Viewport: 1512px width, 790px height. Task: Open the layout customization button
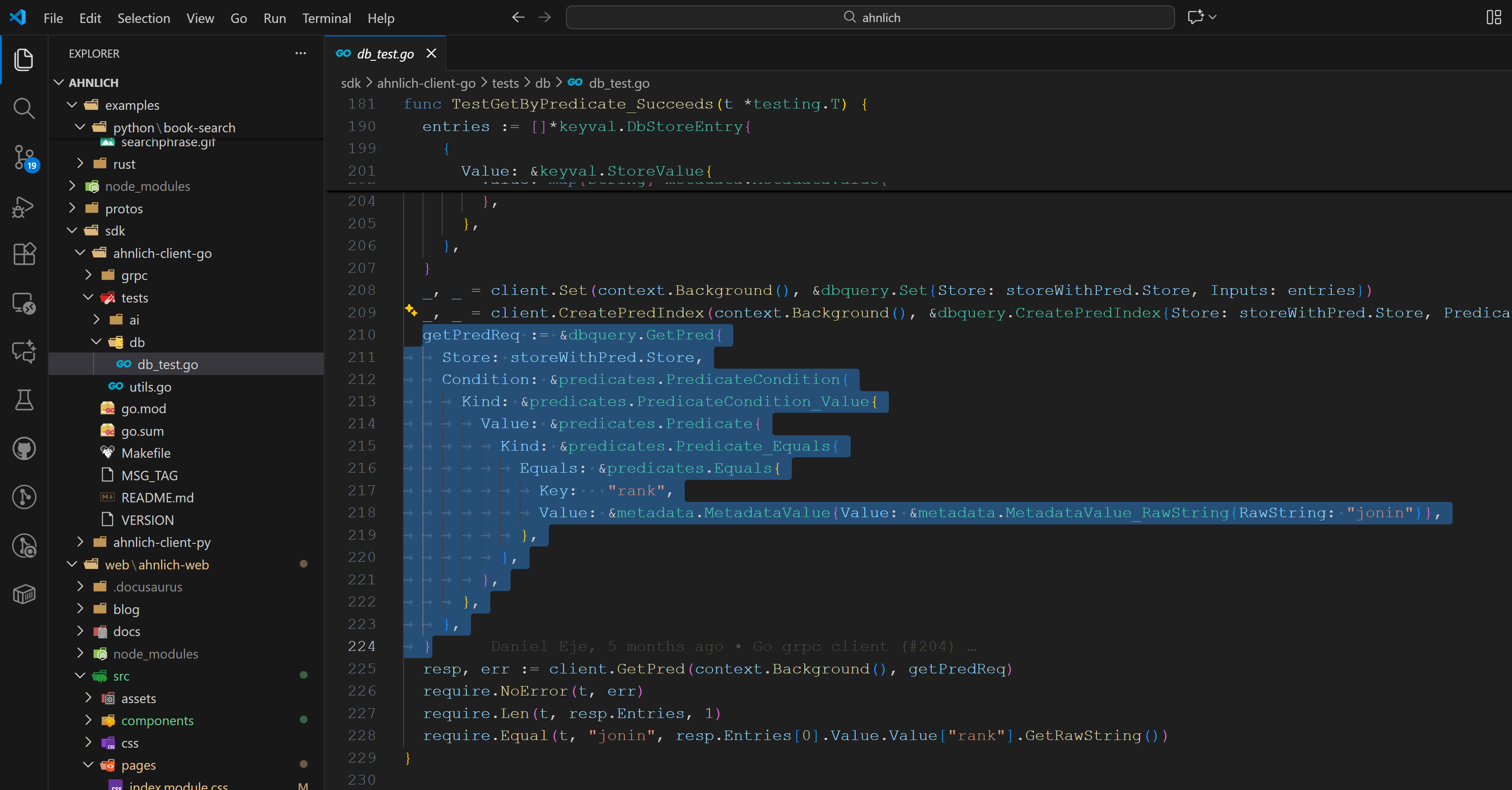coord(1493,17)
